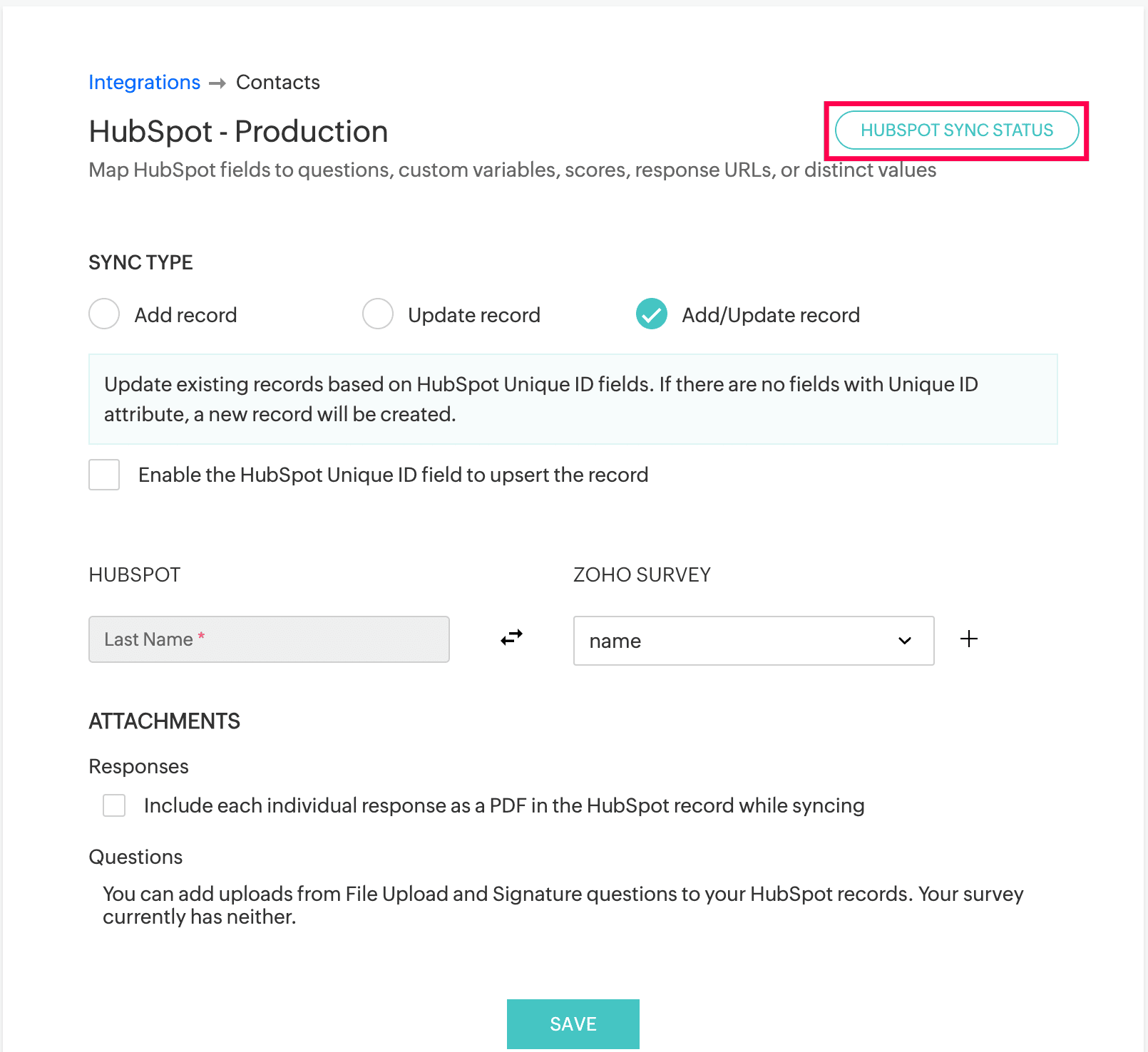Click the Contacts breadcrumb item

(x=277, y=82)
